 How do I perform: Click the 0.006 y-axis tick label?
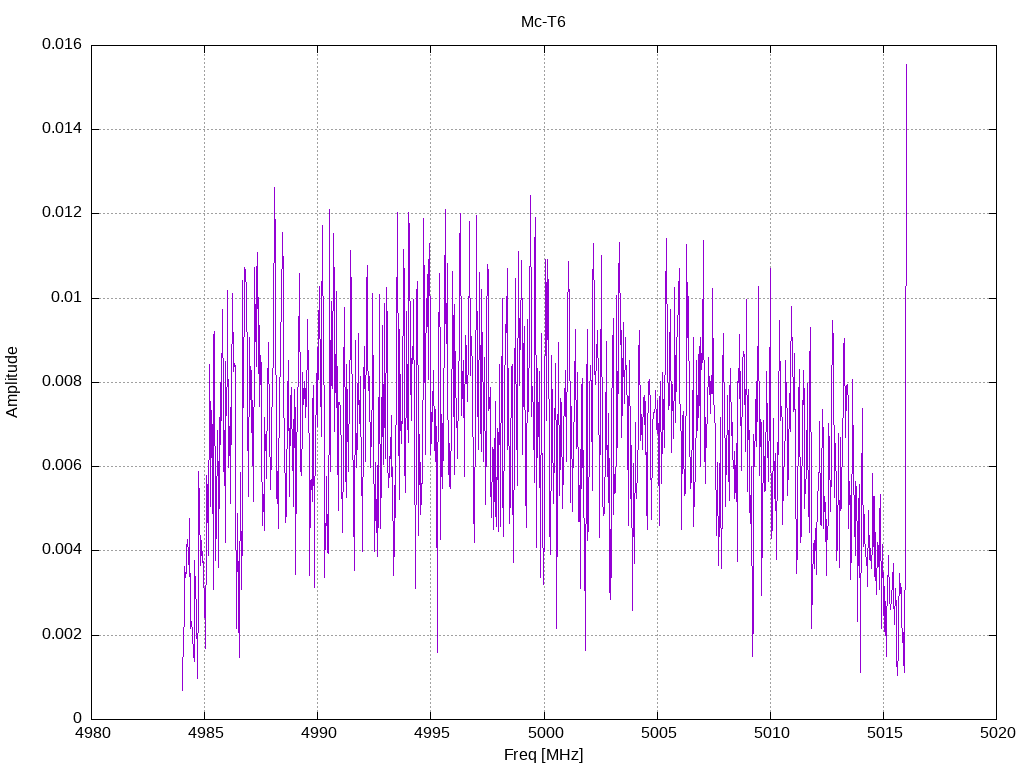click(62, 466)
